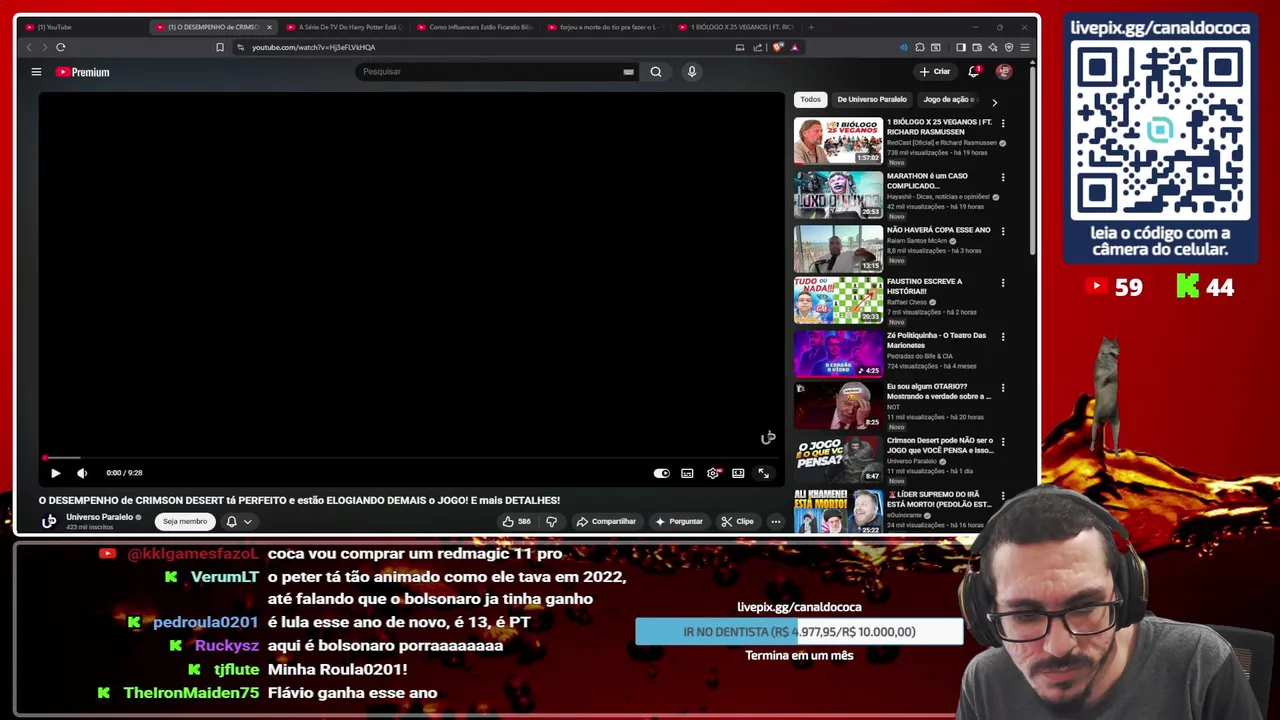Open options for MARATHON video
The image size is (1280, 720).
click(x=1003, y=177)
